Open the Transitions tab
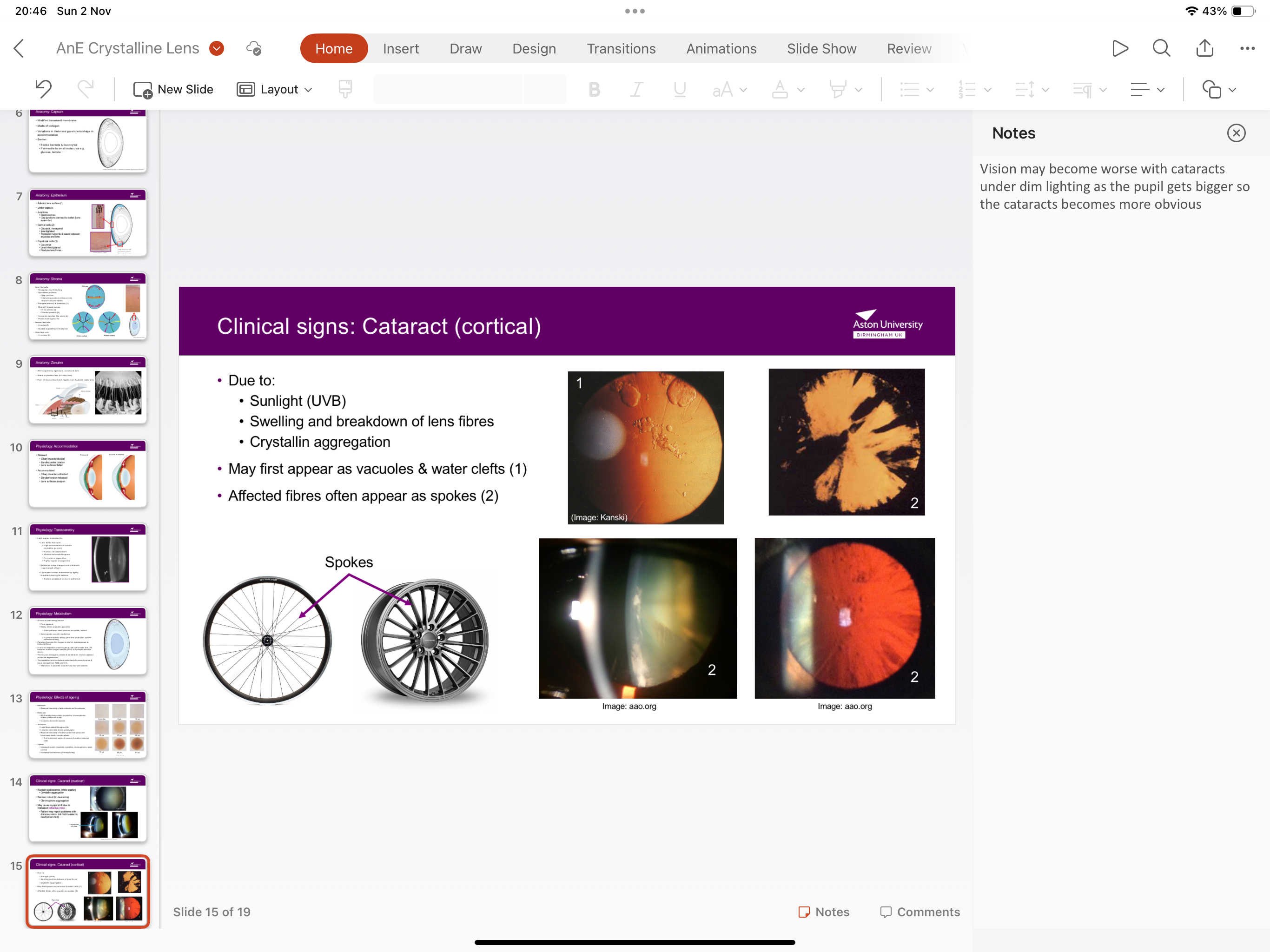 (621, 48)
